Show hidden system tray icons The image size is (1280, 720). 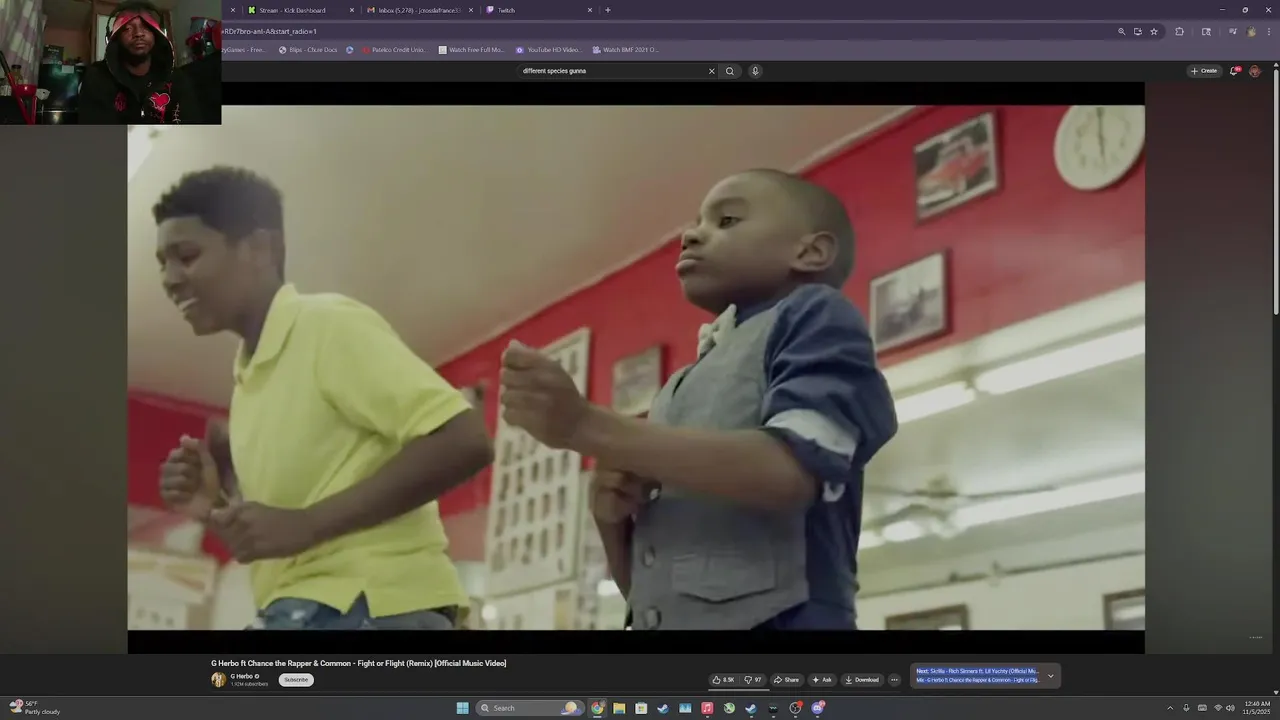pos(1170,708)
